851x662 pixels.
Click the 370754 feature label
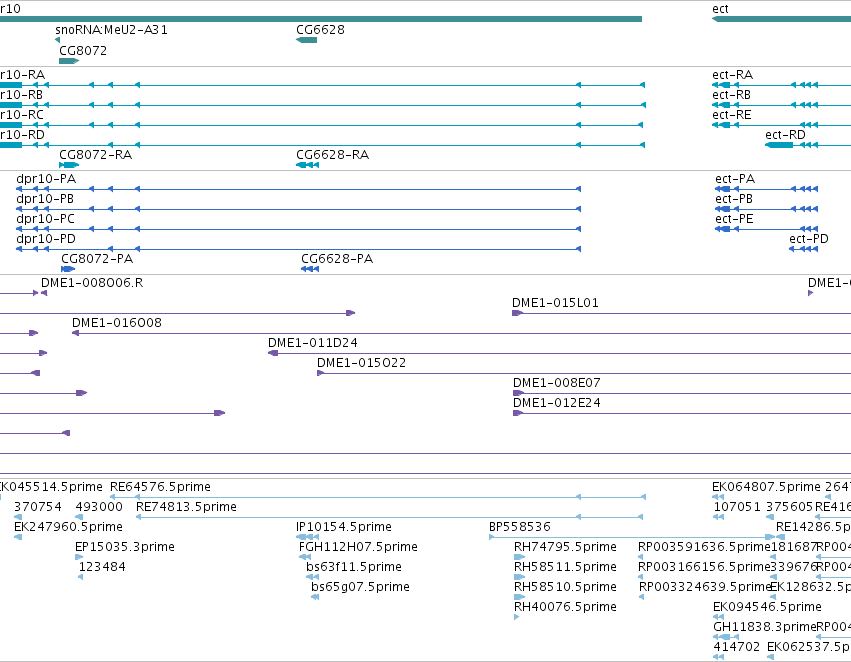pos(37,507)
